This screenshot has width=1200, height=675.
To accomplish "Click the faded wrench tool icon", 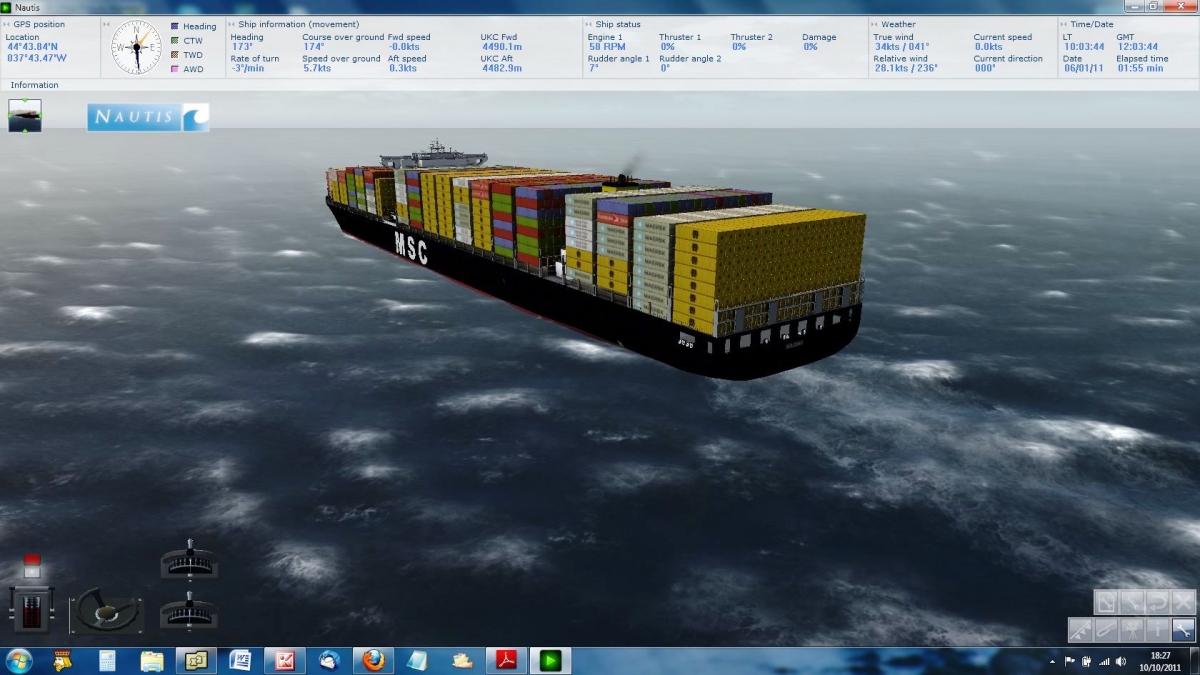I will coord(1132,602).
